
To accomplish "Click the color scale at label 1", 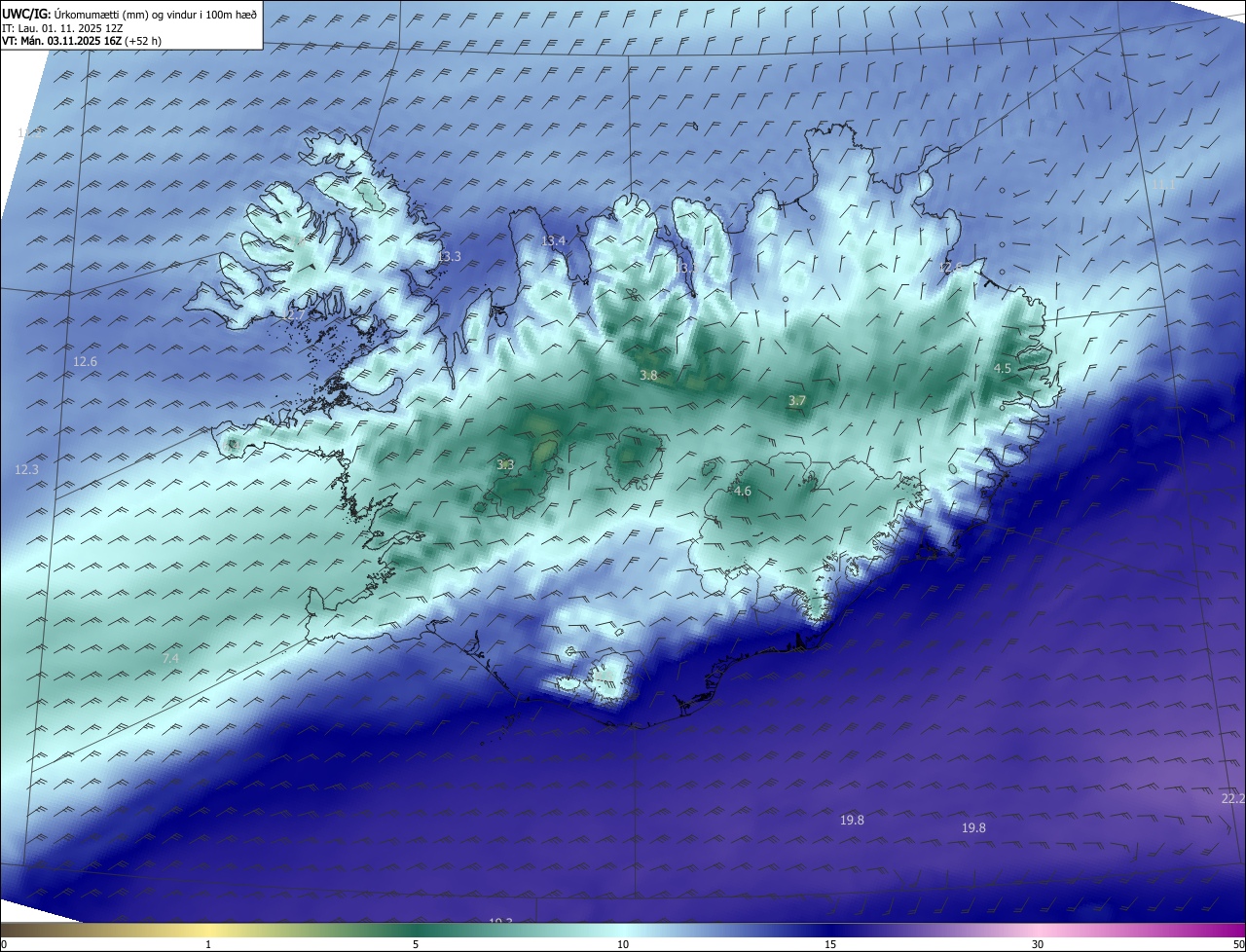I will 208,944.
